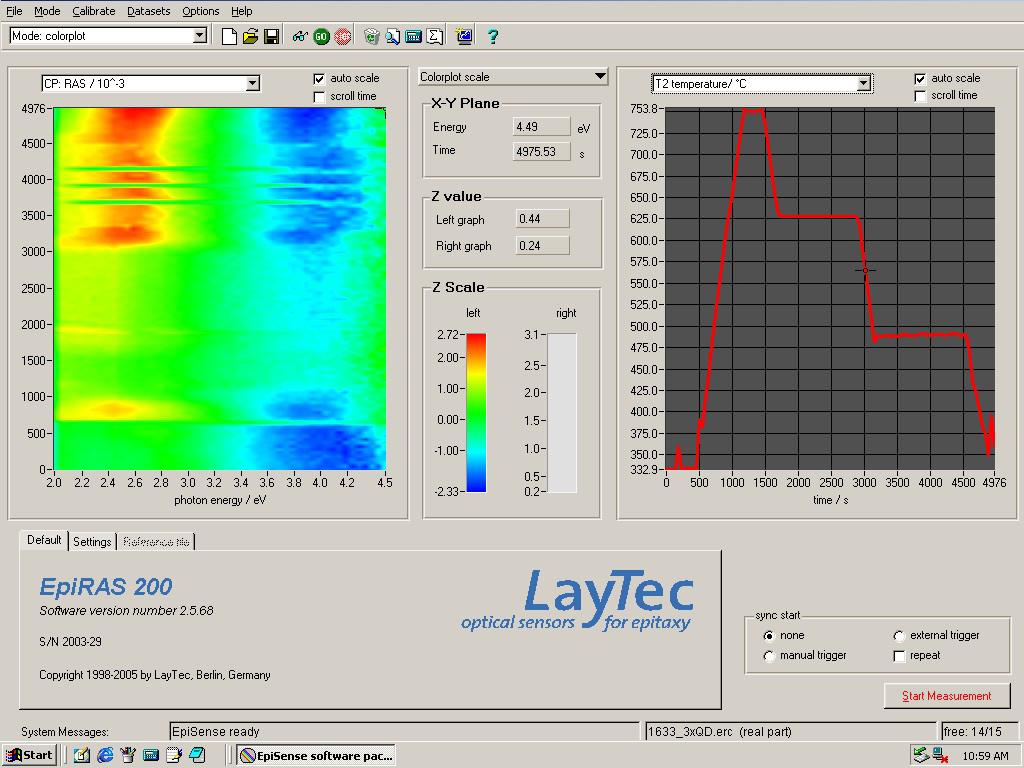Screen dimensions: 1024x768
Task: Click the Right graph Z value field
Action: pyautogui.click(x=542, y=246)
